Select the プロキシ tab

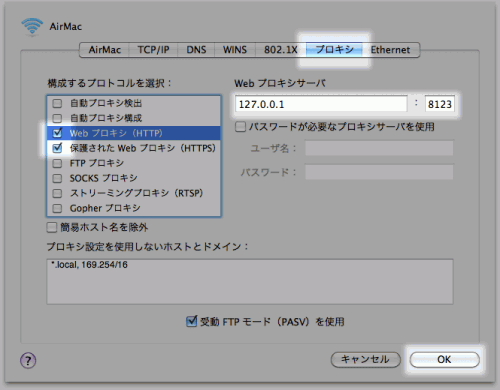tap(334, 50)
